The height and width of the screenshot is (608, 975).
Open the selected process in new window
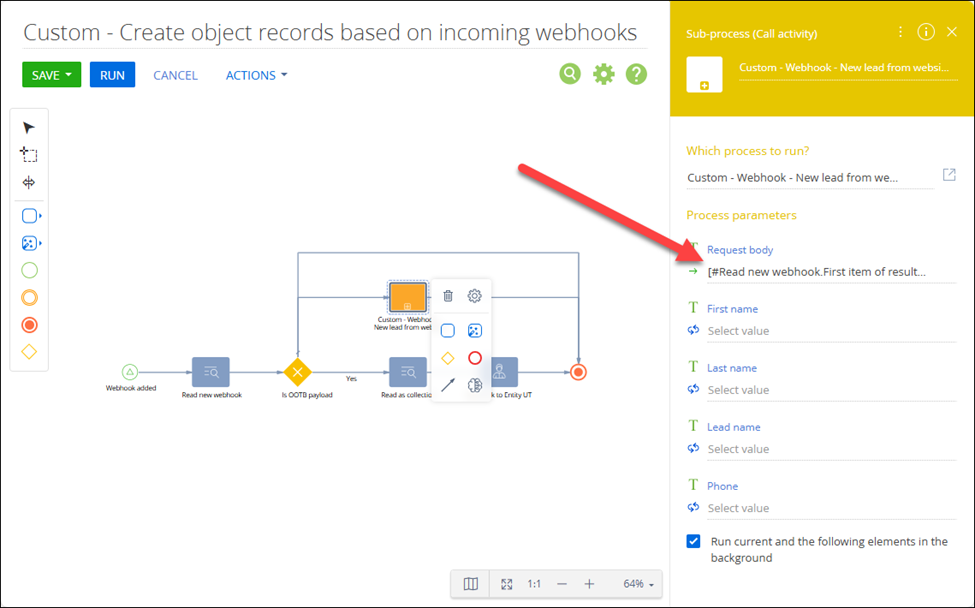point(949,175)
